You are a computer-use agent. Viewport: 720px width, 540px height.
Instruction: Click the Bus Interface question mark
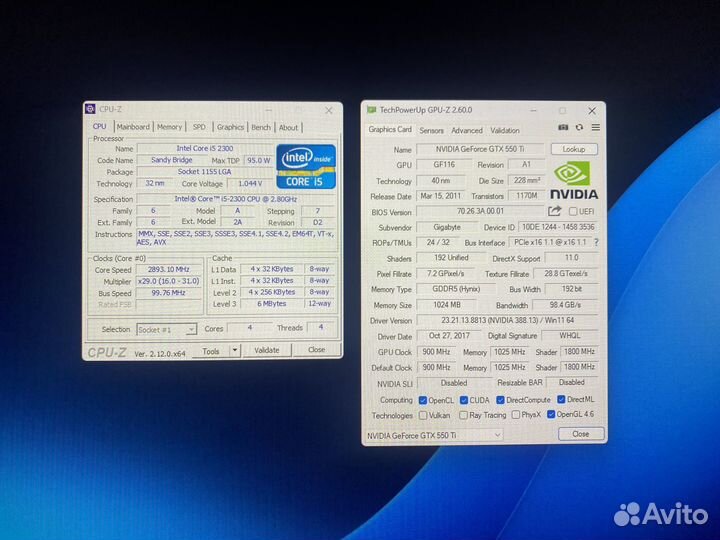tap(596, 242)
